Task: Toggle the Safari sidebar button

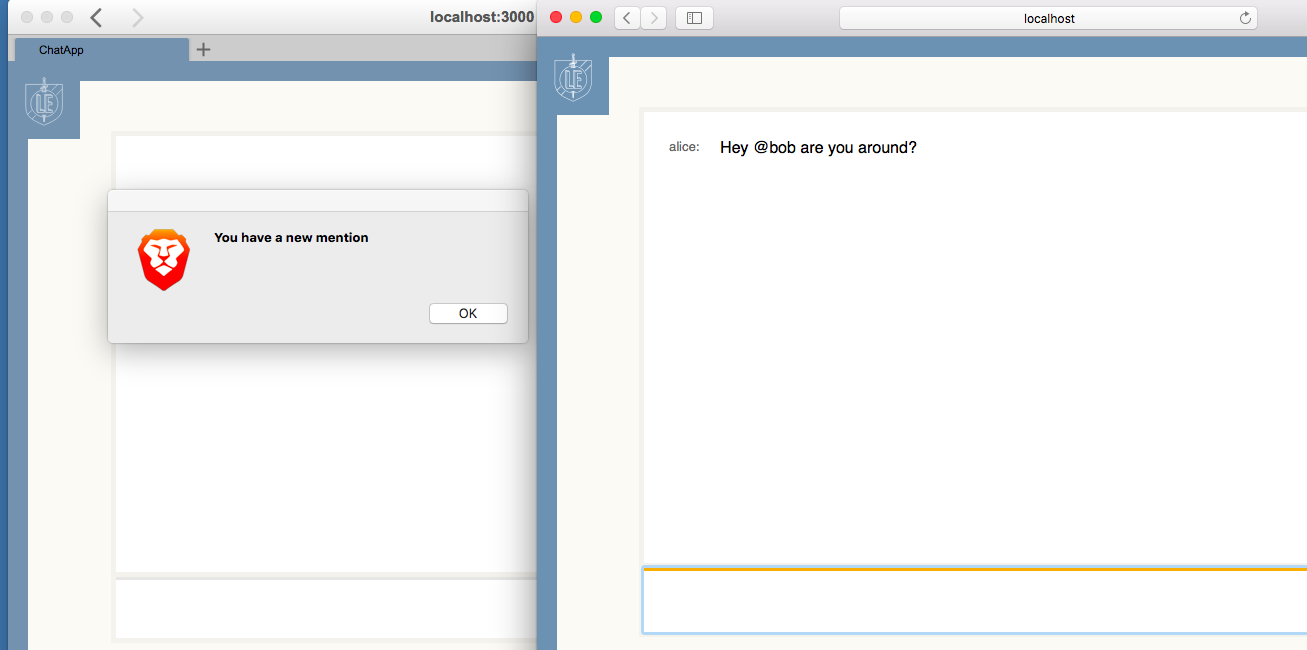Action: coord(694,18)
